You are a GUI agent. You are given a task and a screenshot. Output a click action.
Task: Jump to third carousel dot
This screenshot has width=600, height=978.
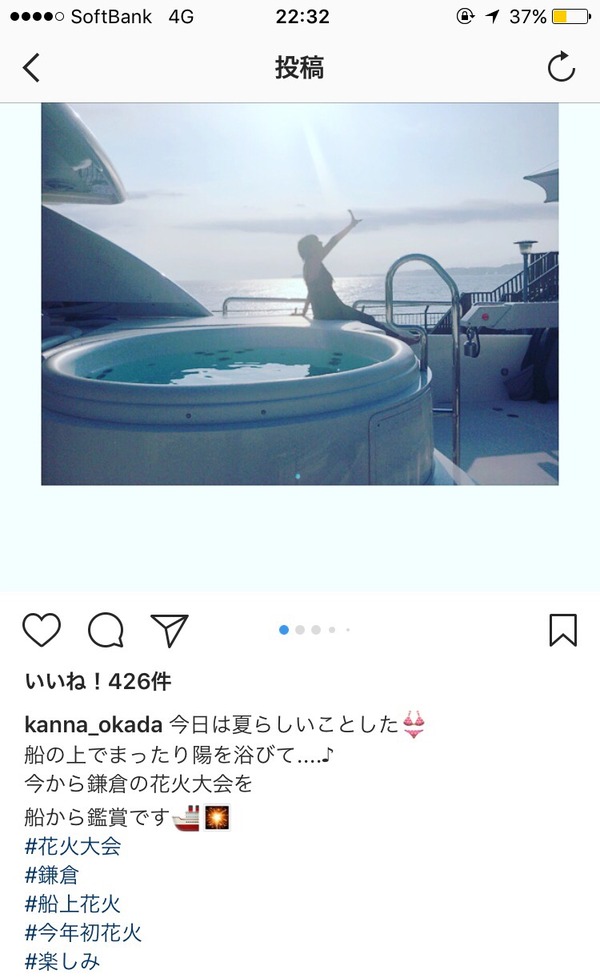pyautogui.click(x=316, y=630)
